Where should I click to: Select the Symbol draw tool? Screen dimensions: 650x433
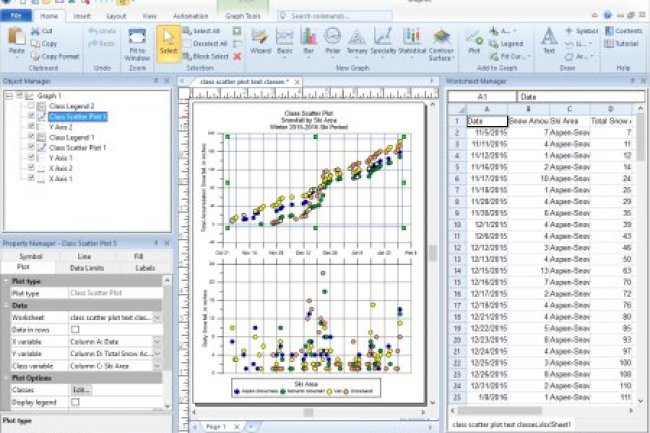click(x=582, y=31)
